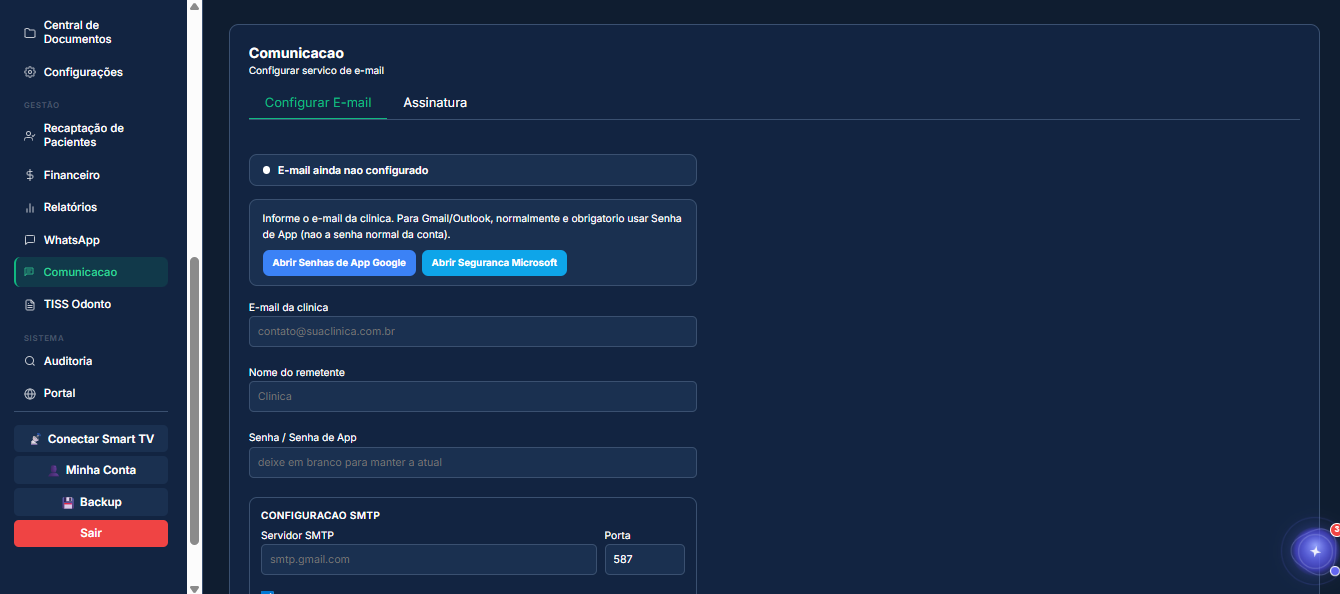Click the TISS Odonto document icon

coord(30,304)
